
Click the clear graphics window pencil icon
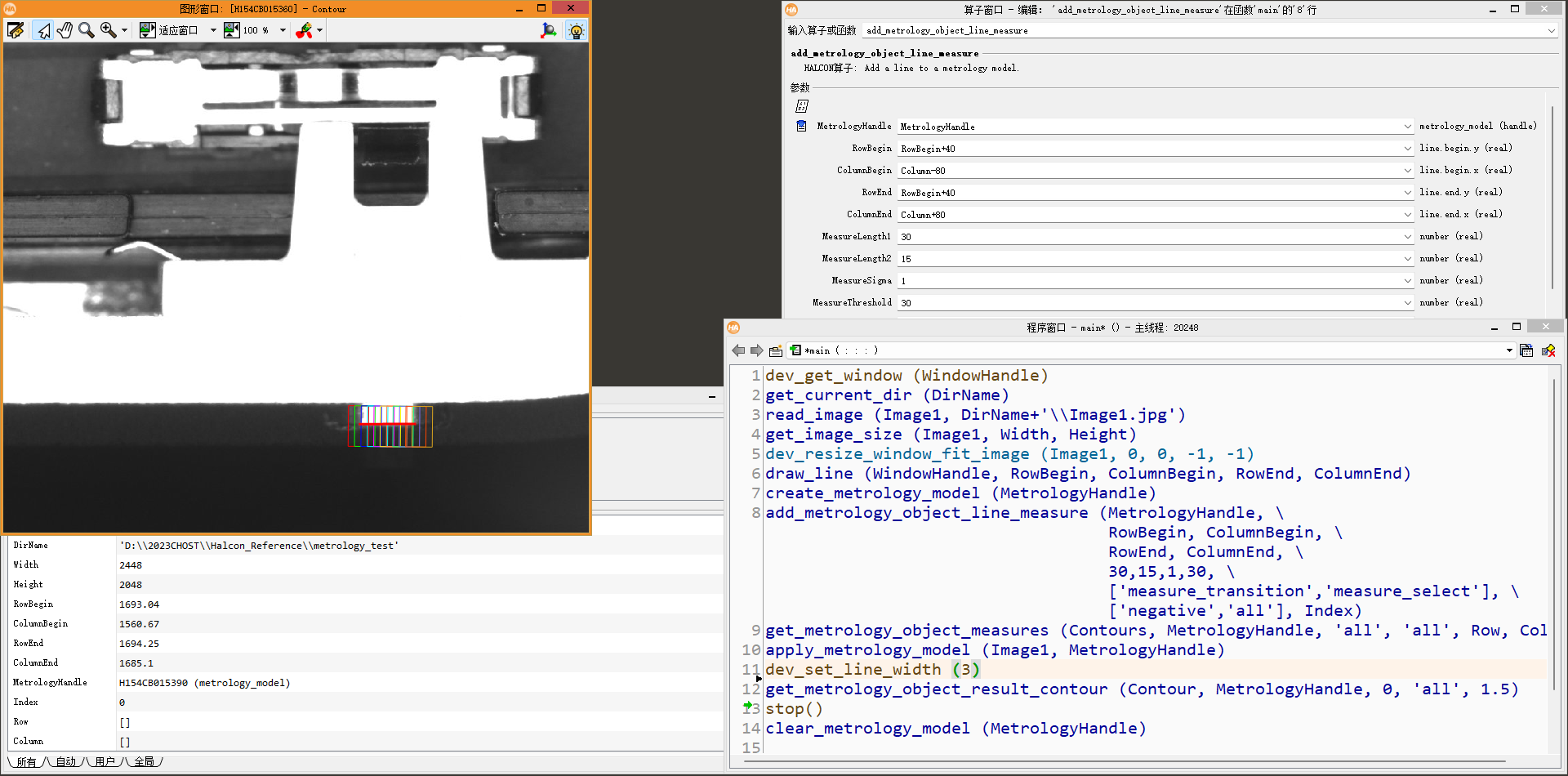click(15, 30)
